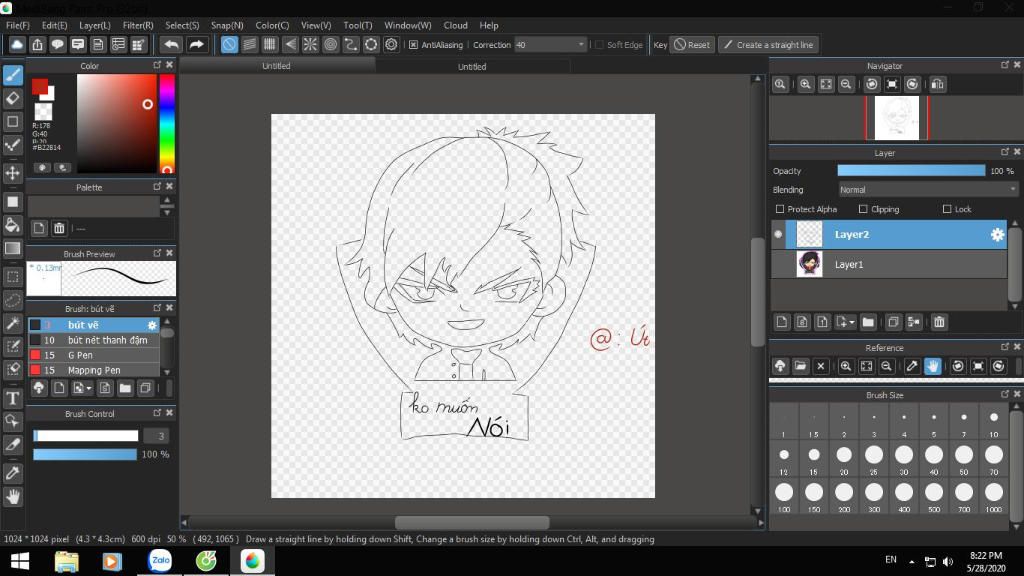Screen dimensions: 1024x576
Task: Enable the Clipping checkbox
Action: (863, 209)
